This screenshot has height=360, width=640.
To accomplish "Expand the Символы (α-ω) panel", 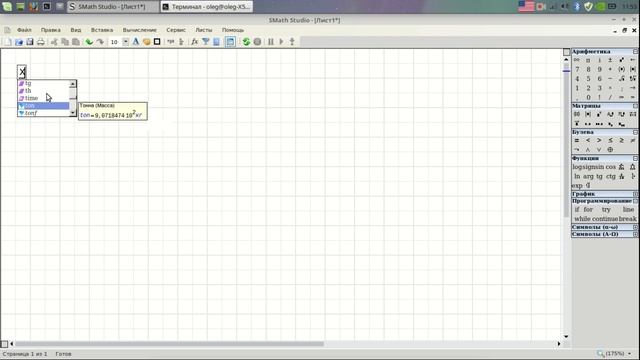I will tap(636, 227).
